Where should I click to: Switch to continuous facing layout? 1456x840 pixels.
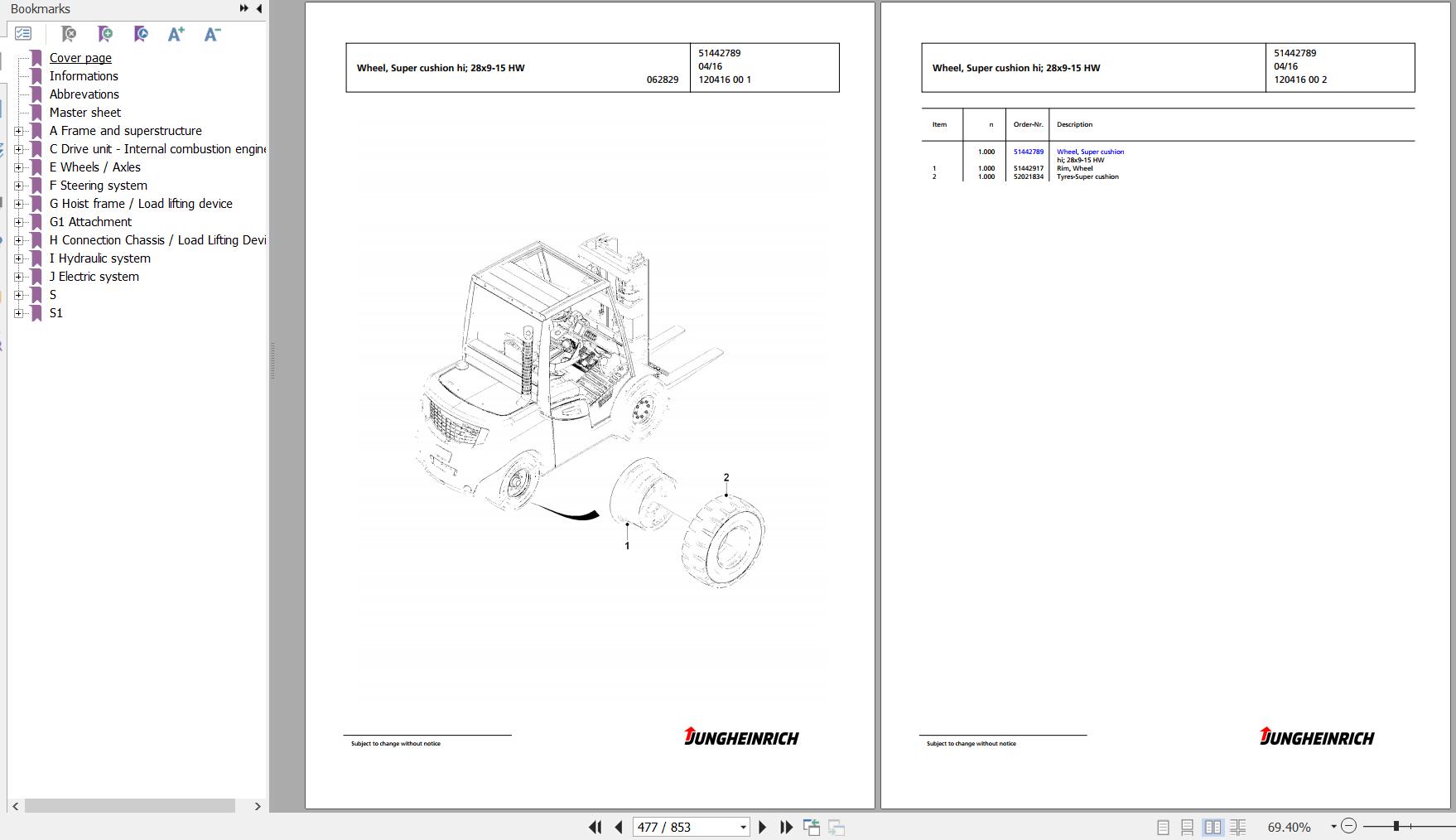point(1238,827)
